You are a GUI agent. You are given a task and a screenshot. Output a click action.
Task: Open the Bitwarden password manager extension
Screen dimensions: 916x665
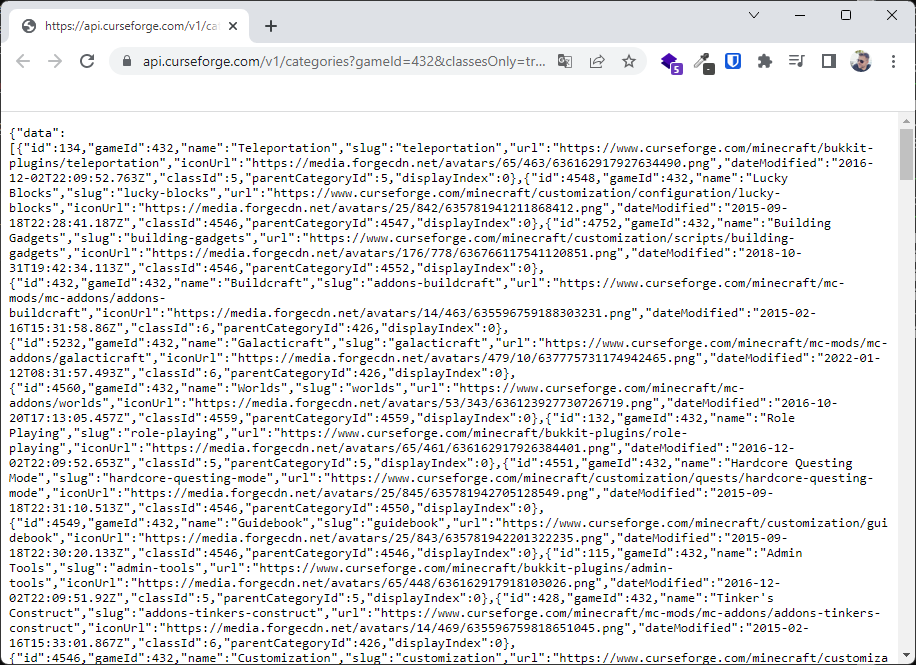(x=733, y=61)
